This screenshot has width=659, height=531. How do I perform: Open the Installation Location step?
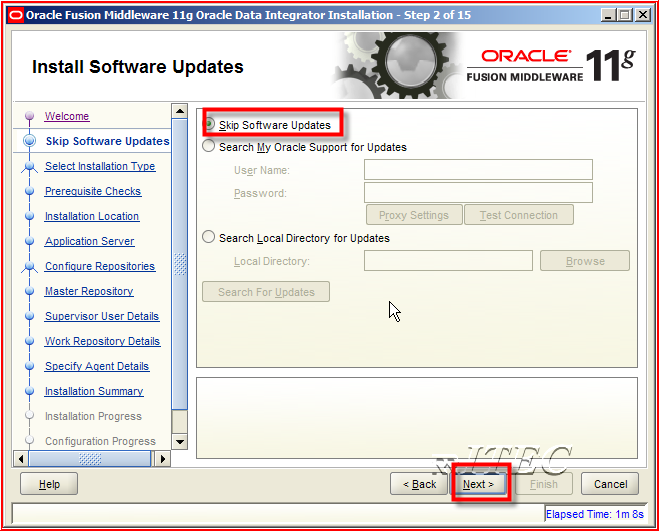tap(92, 216)
